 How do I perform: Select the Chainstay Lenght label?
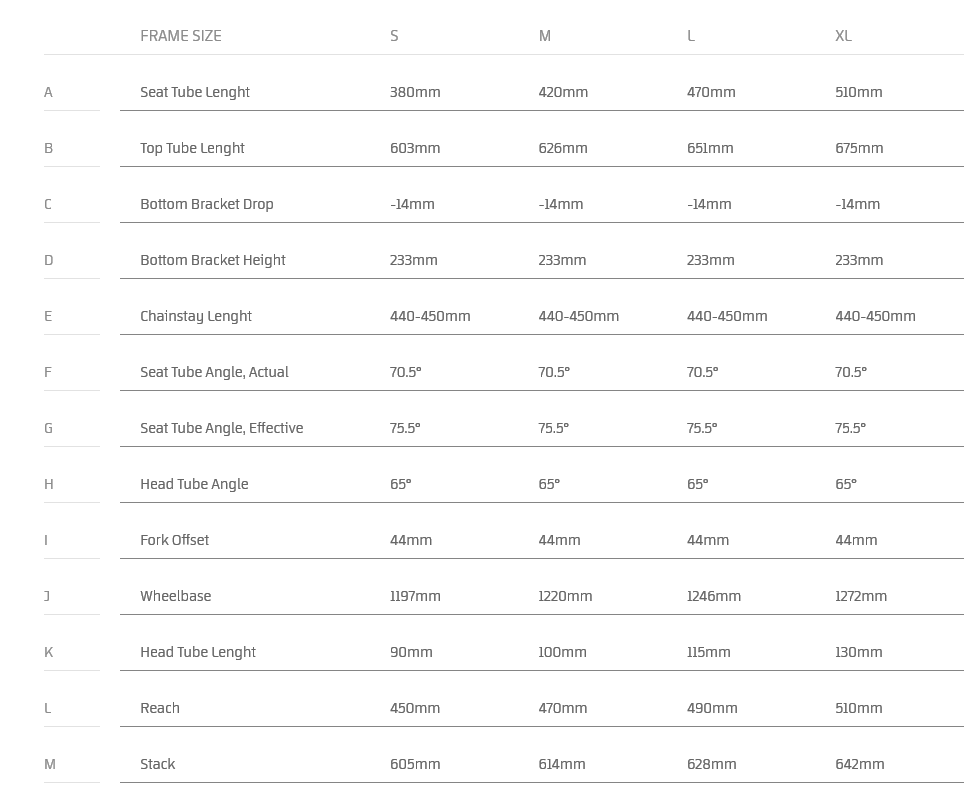tap(196, 316)
